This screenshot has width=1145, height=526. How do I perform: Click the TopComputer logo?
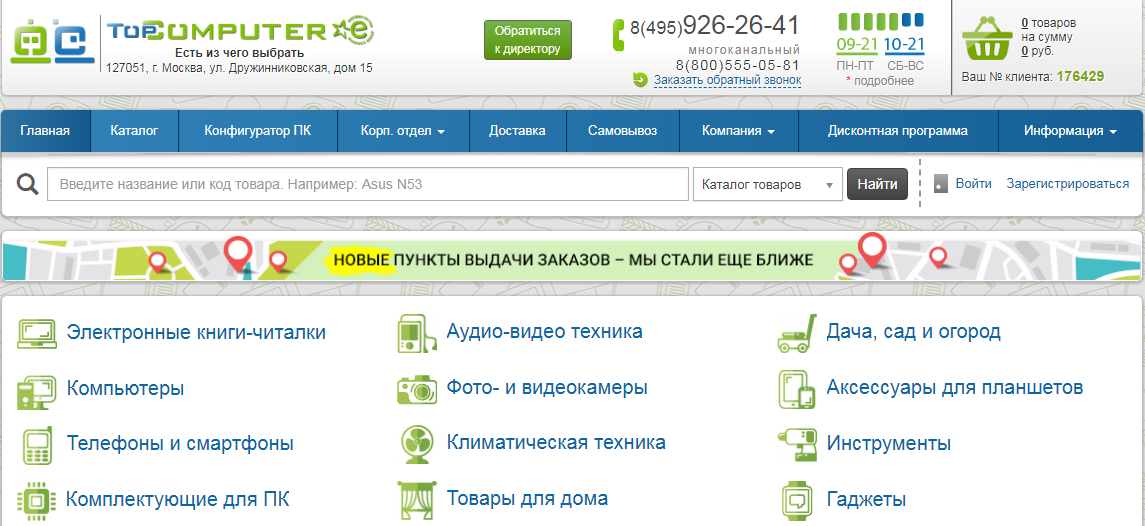tap(240, 32)
